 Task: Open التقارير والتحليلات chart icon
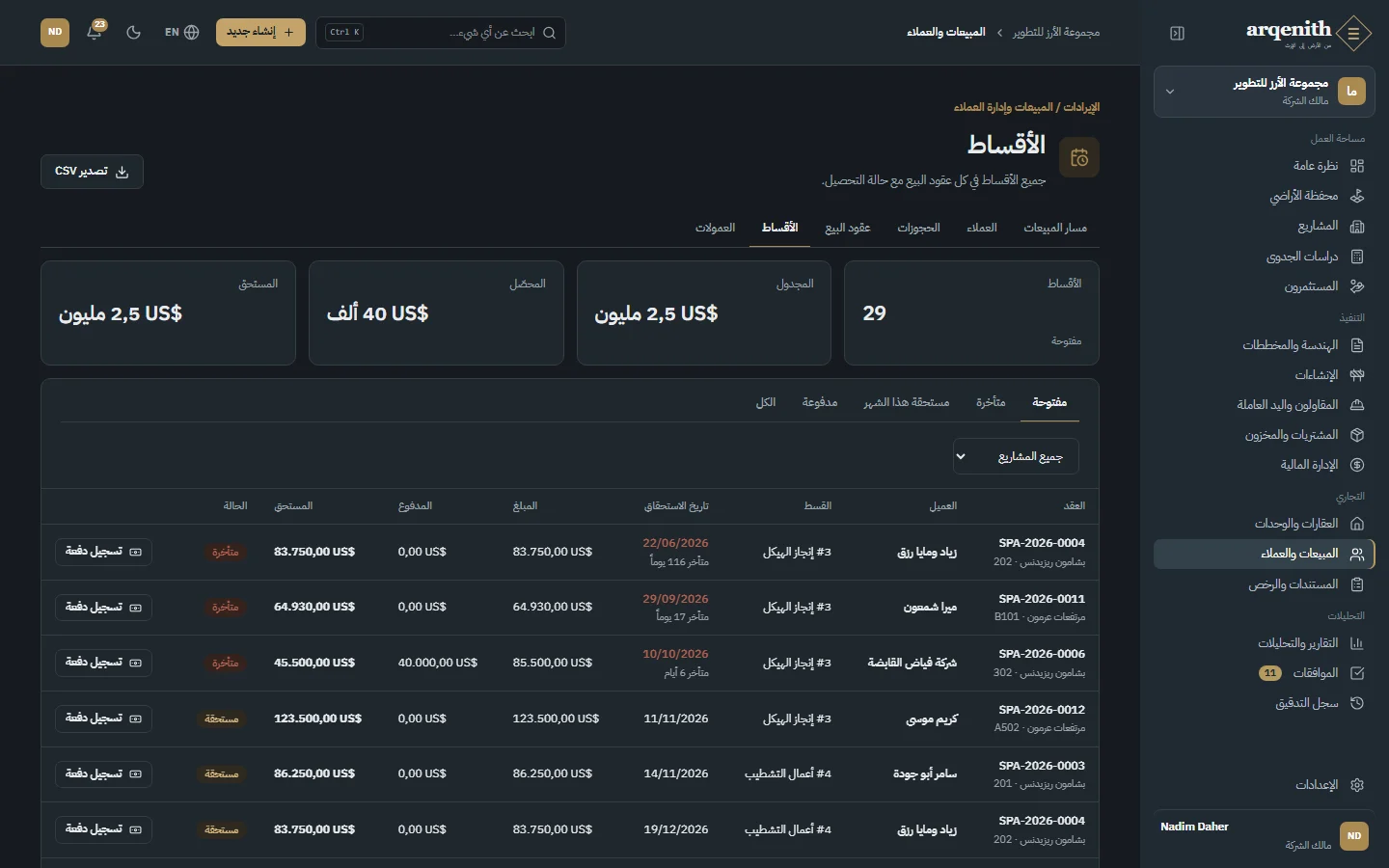(1357, 643)
